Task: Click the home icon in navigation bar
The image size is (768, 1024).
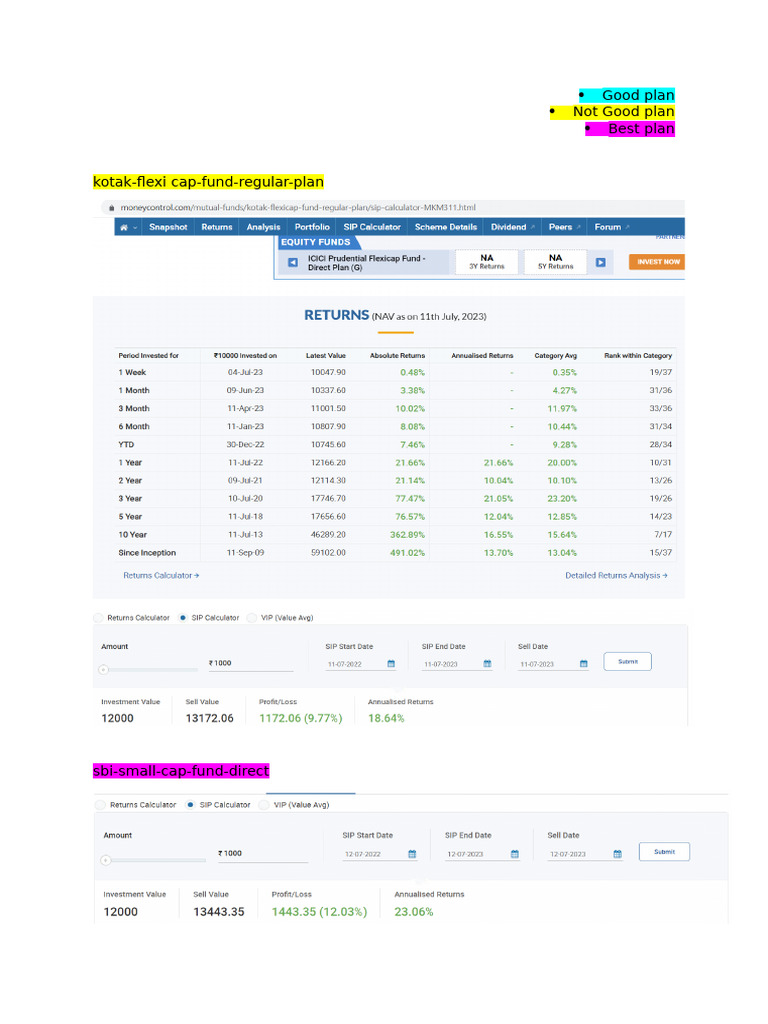Action: pyautogui.click(x=123, y=227)
